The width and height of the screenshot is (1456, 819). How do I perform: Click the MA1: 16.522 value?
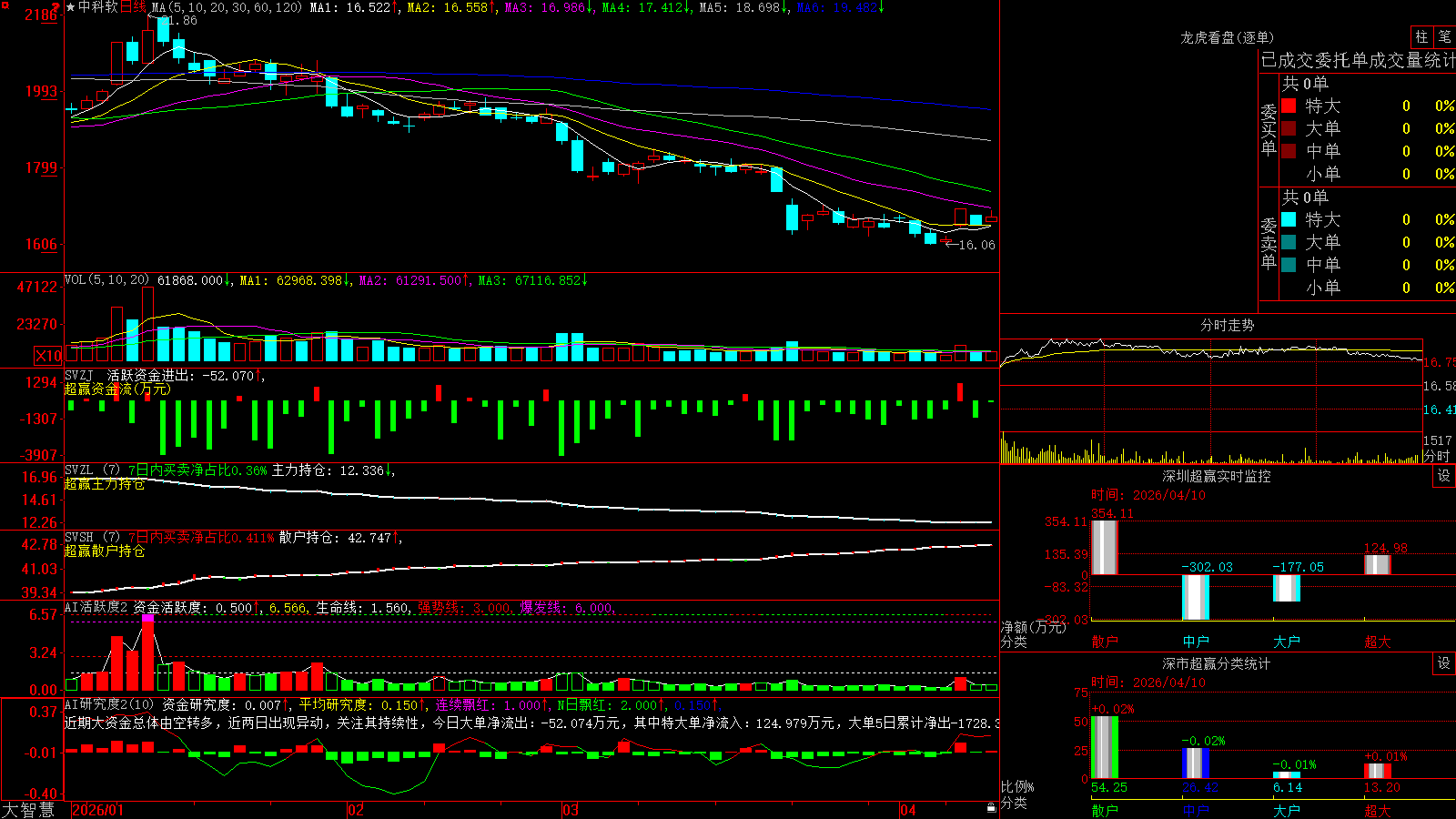coord(354,7)
